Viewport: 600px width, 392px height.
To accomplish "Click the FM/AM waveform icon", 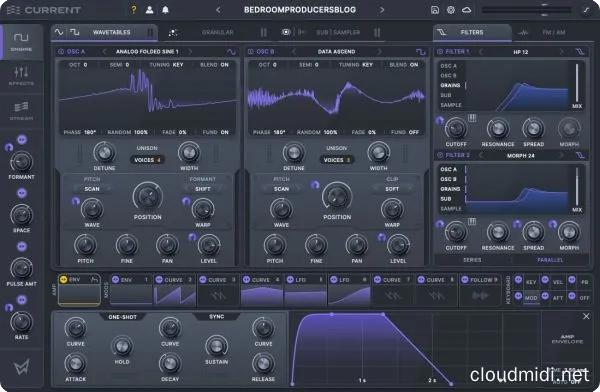I will (523, 33).
